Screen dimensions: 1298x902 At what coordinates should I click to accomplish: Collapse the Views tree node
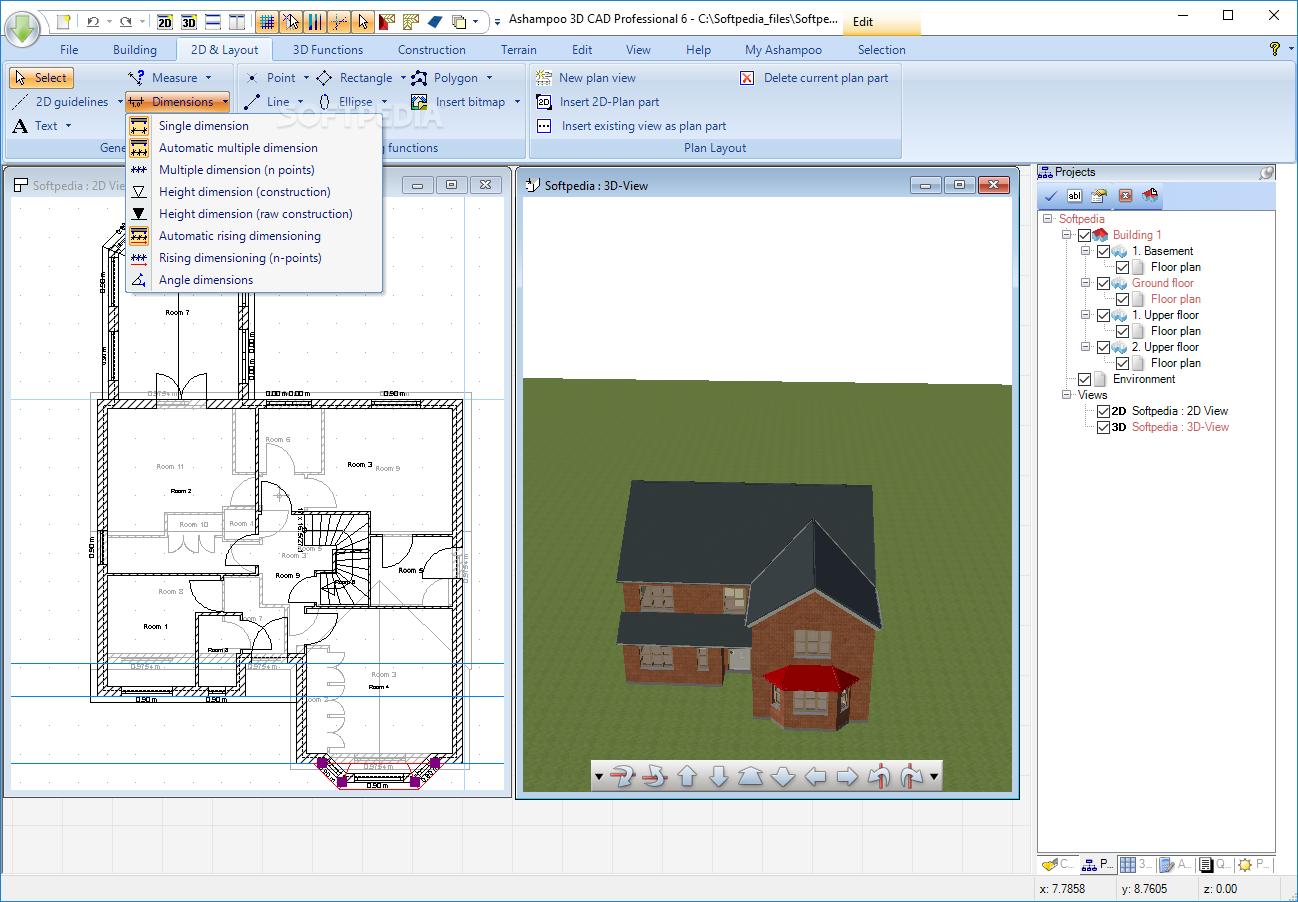[x=1067, y=395]
